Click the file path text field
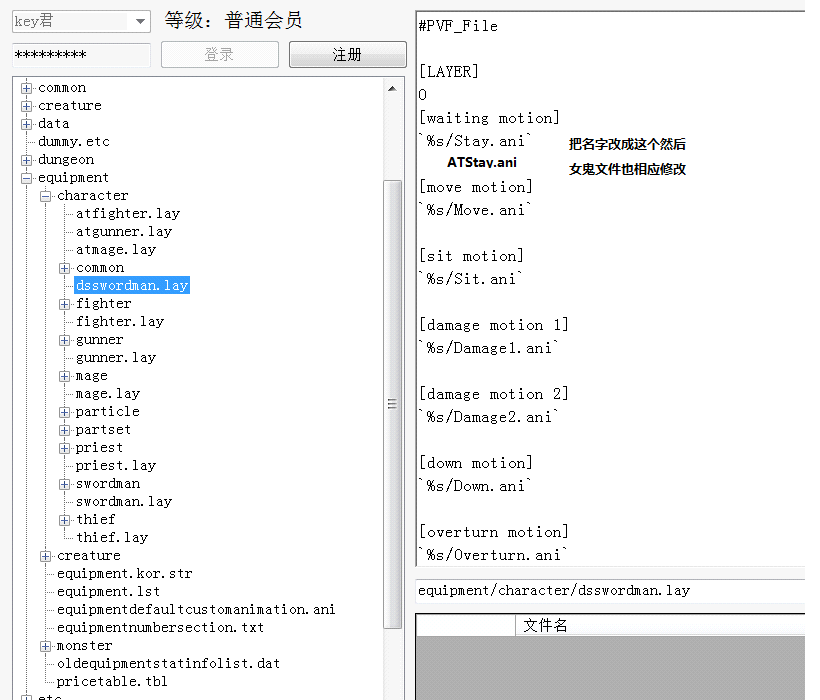The height and width of the screenshot is (700, 820). click(x=610, y=591)
